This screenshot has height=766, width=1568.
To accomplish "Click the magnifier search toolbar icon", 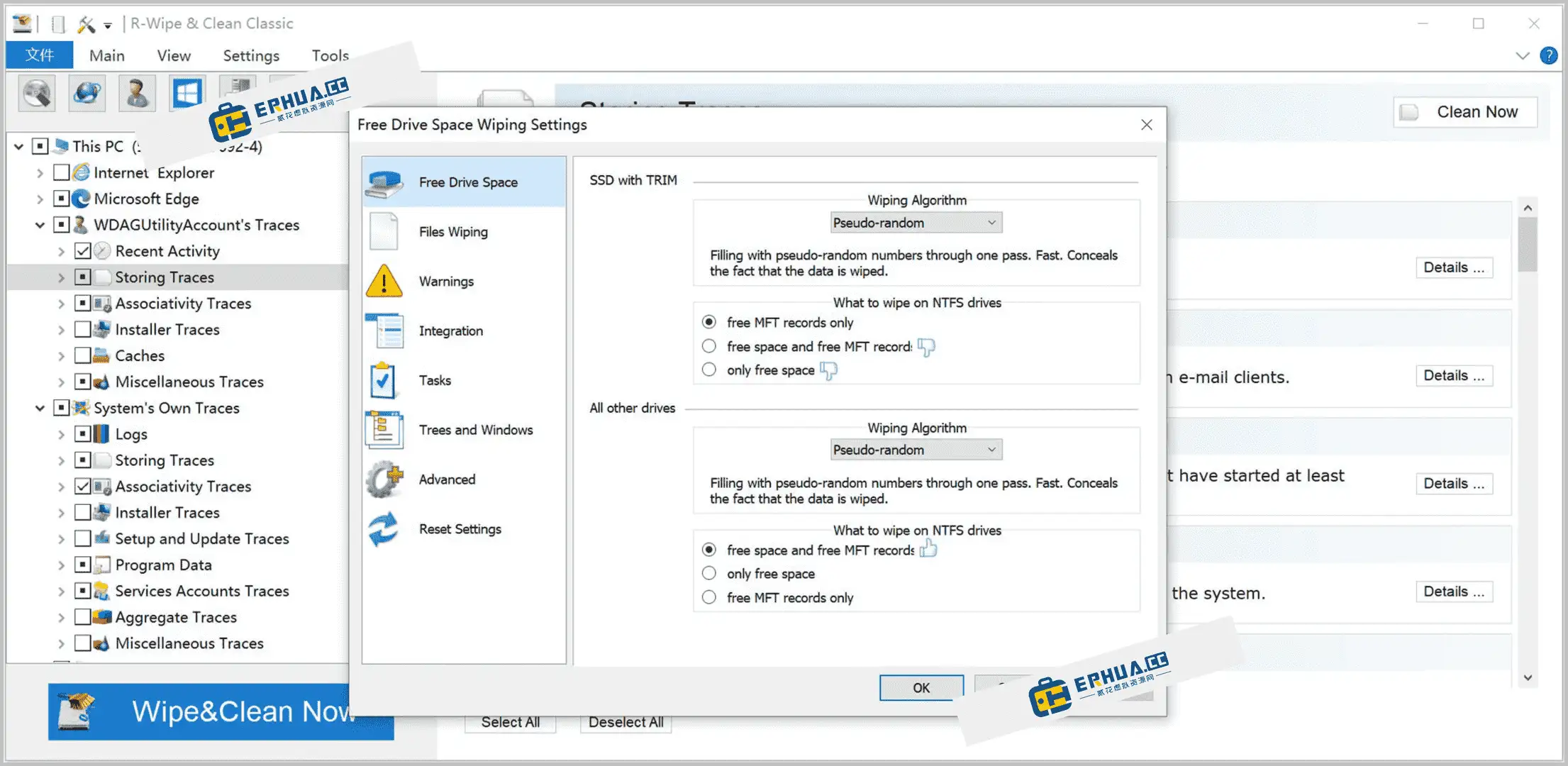I will tap(37, 93).
